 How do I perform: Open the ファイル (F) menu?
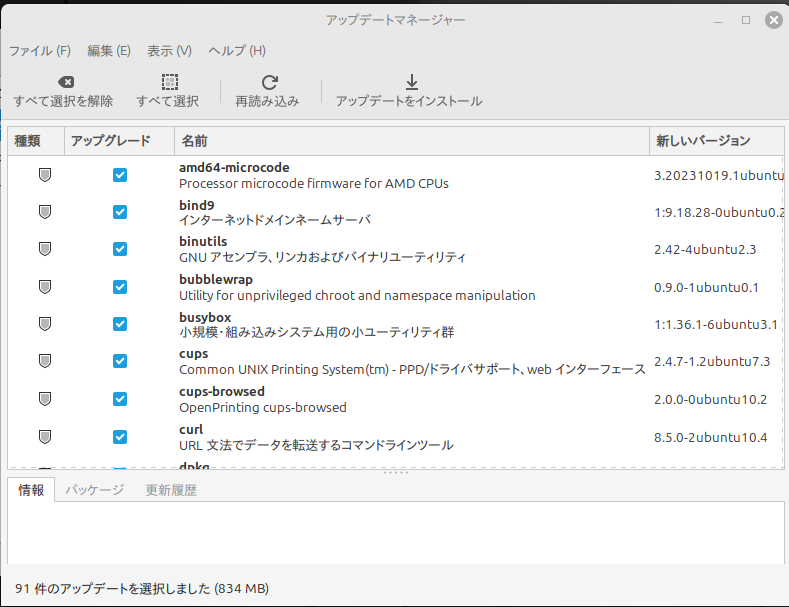[x=40, y=50]
